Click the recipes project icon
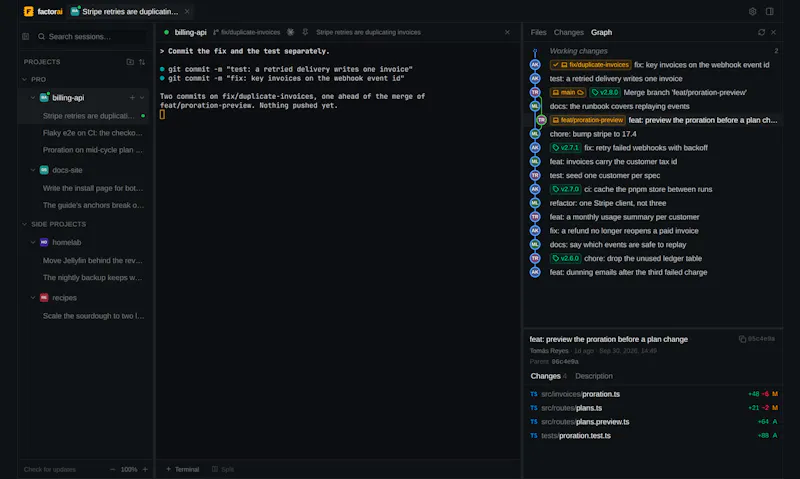The width and height of the screenshot is (800, 479). [x=44, y=297]
